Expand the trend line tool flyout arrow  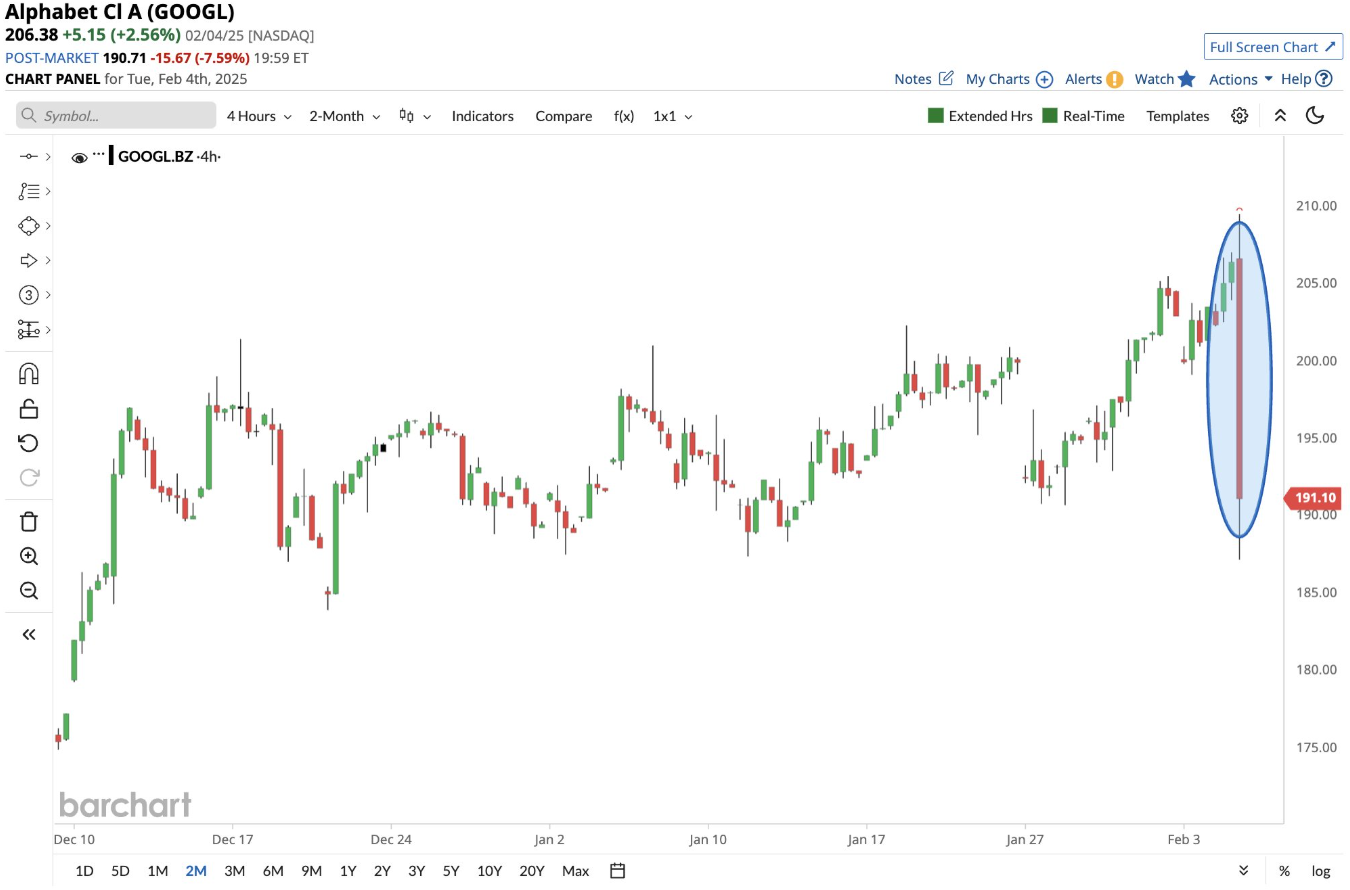click(48, 157)
